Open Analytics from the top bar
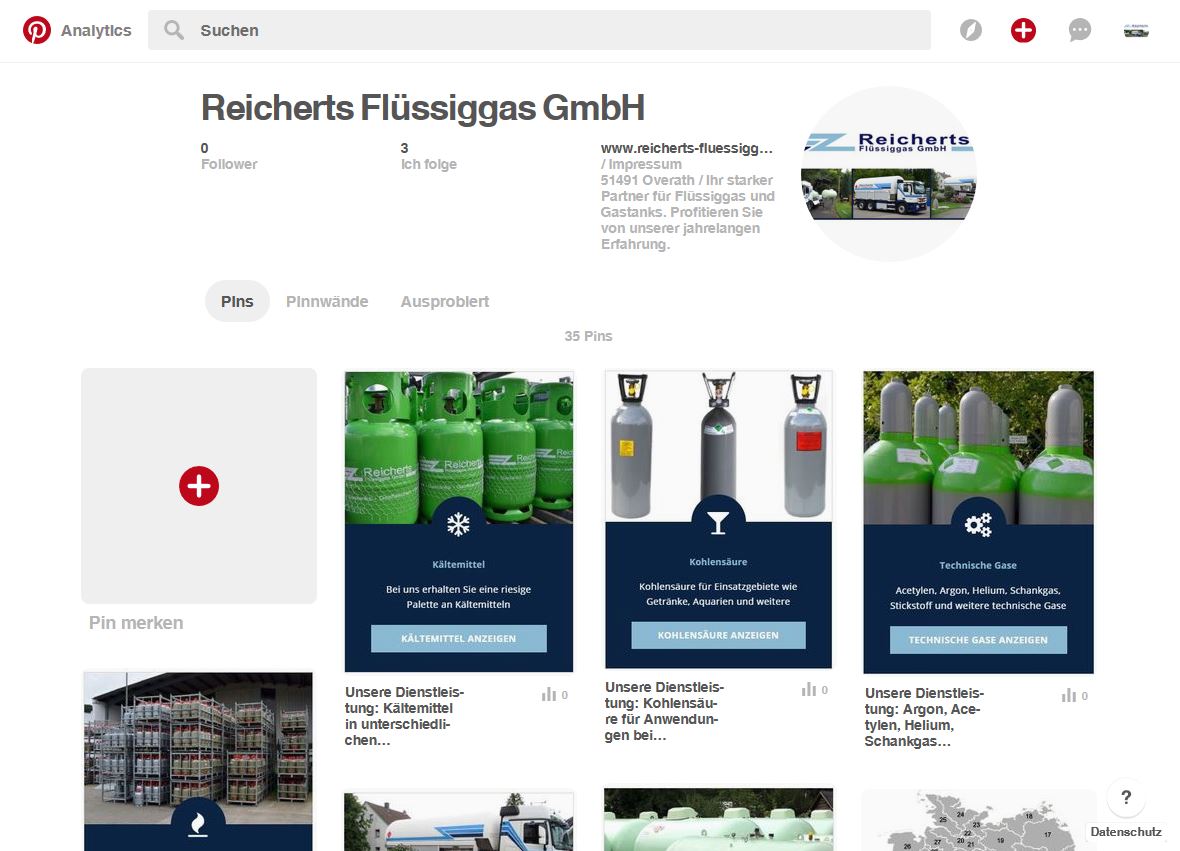The width and height of the screenshot is (1180, 851). (97, 30)
